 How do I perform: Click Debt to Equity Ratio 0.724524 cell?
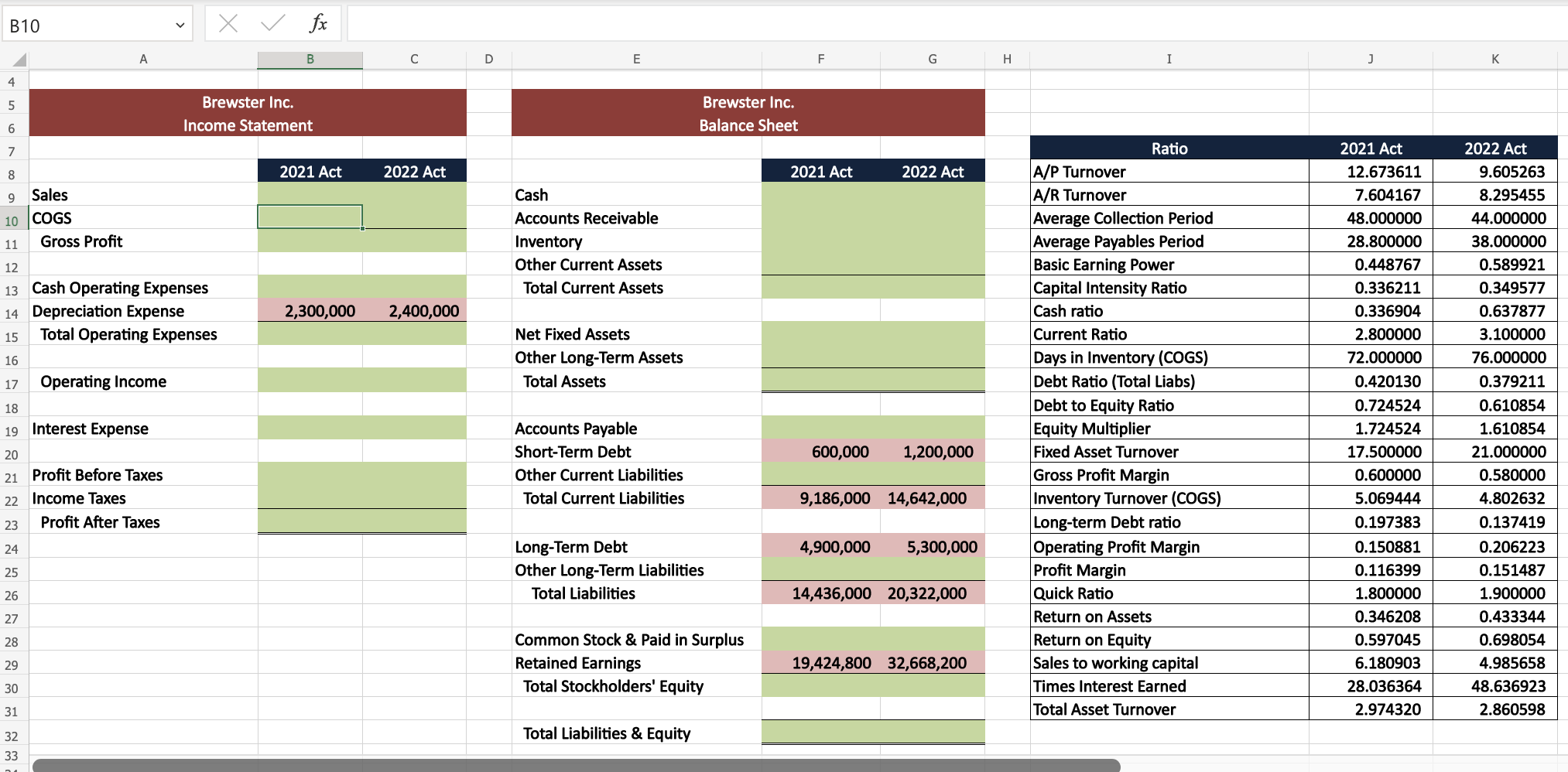tap(1371, 405)
